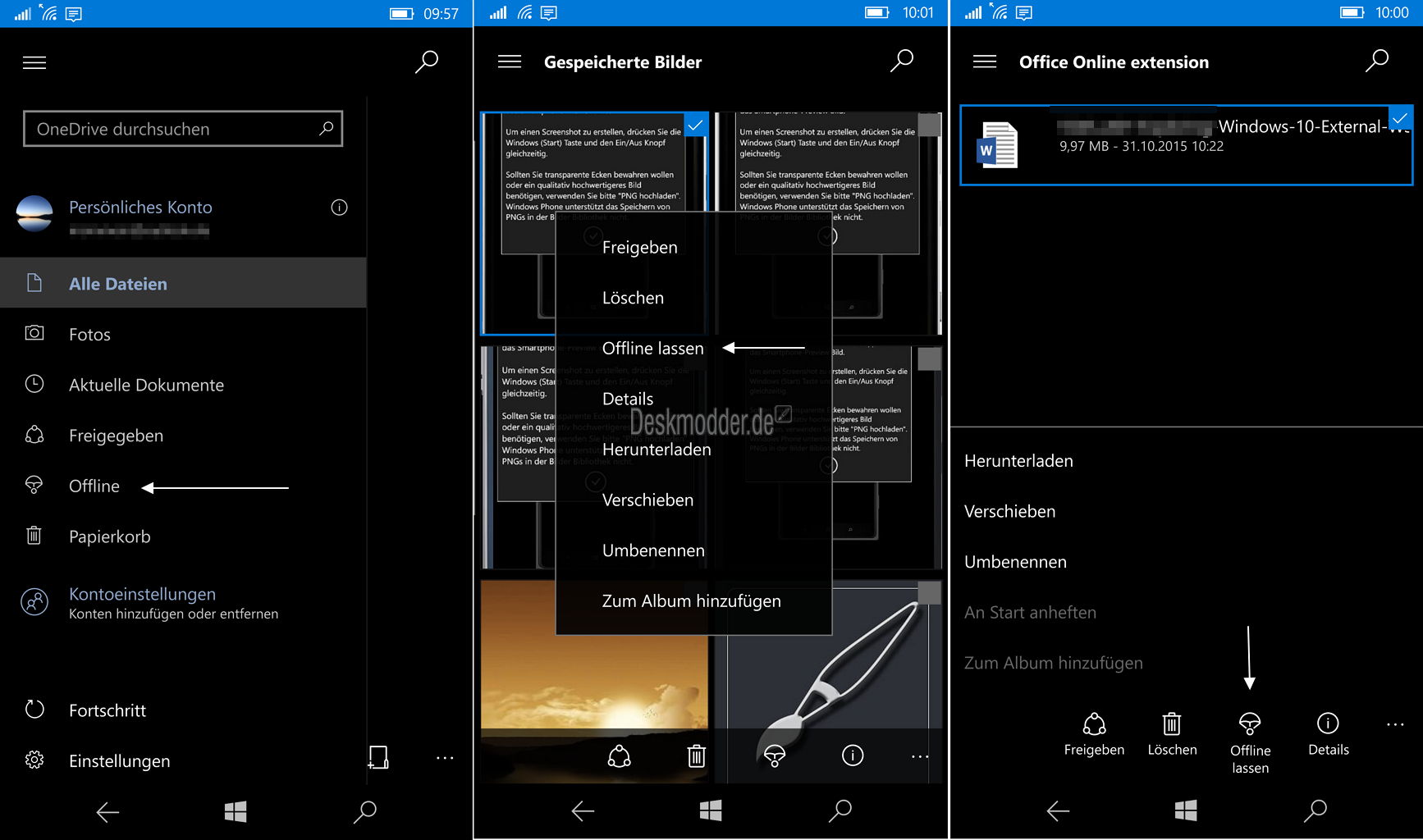The height and width of the screenshot is (840, 1423).
Task: Uncheck the selected Word document checkbox
Action: point(1400,118)
